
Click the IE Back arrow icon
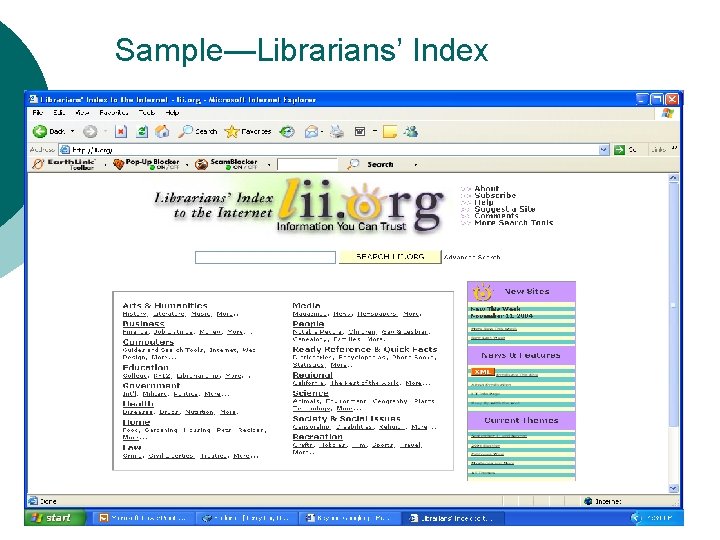pyautogui.click(x=40, y=132)
